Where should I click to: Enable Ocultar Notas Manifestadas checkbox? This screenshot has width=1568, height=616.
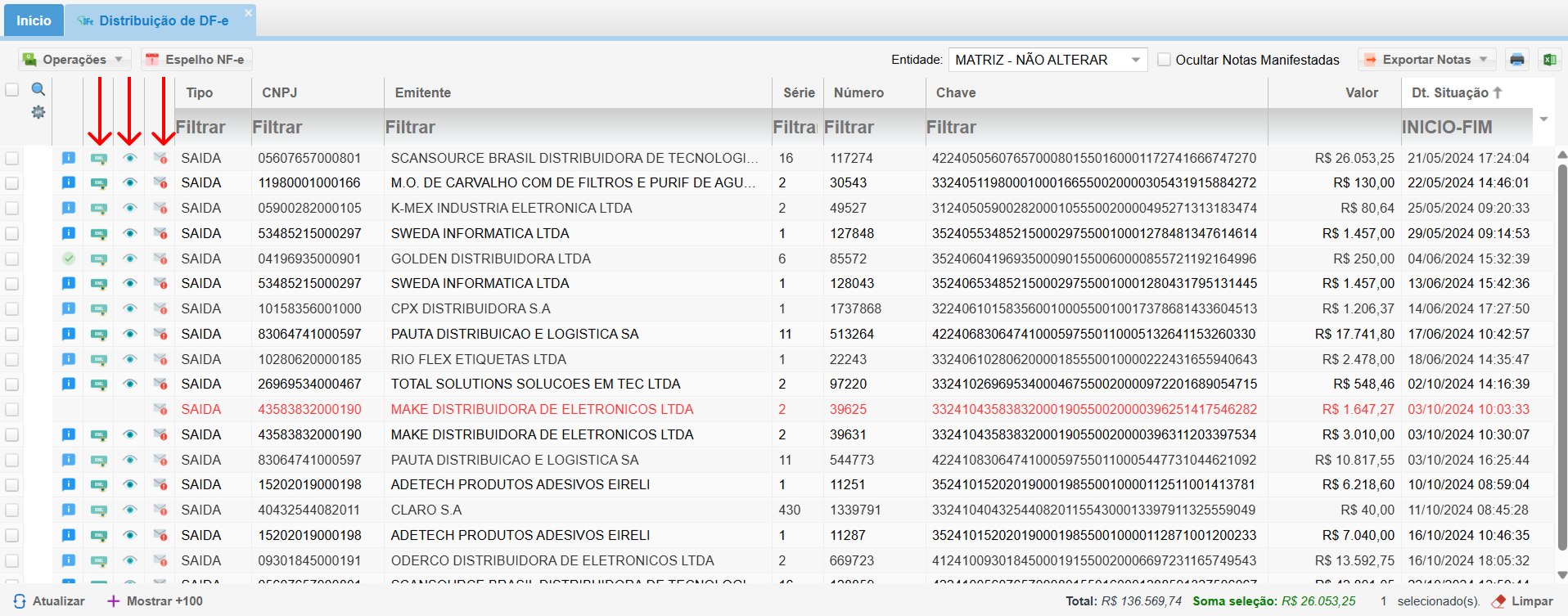pyautogui.click(x=1164, y=60)
